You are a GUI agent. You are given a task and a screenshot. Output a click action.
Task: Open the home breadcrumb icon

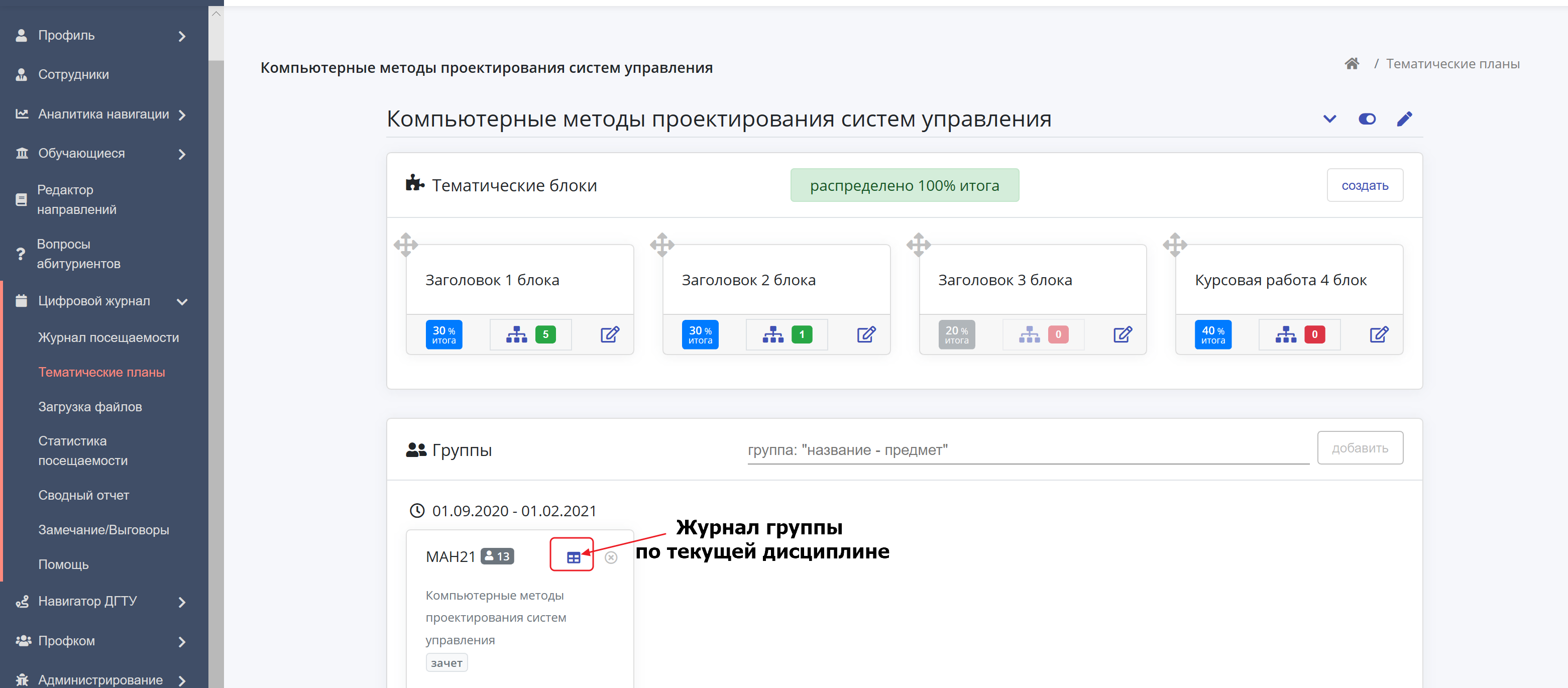pos(1352,63)
